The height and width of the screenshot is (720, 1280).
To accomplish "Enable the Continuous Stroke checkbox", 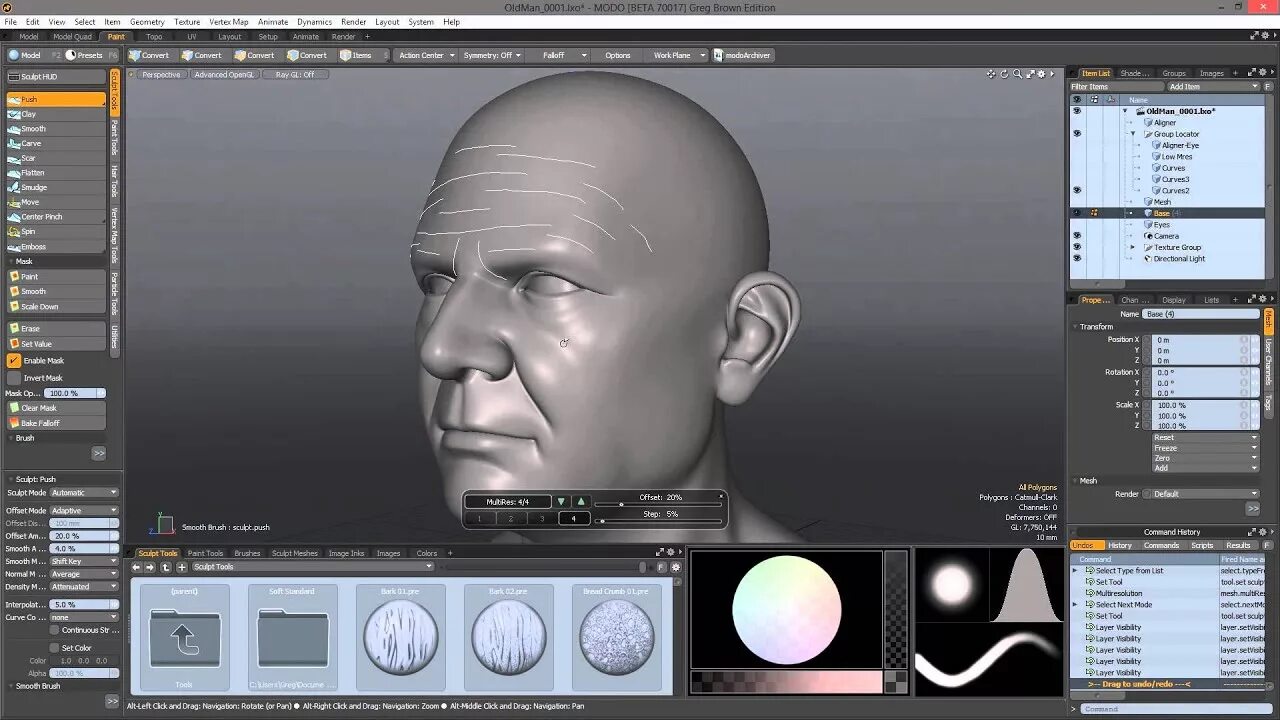I will (56, 630).
